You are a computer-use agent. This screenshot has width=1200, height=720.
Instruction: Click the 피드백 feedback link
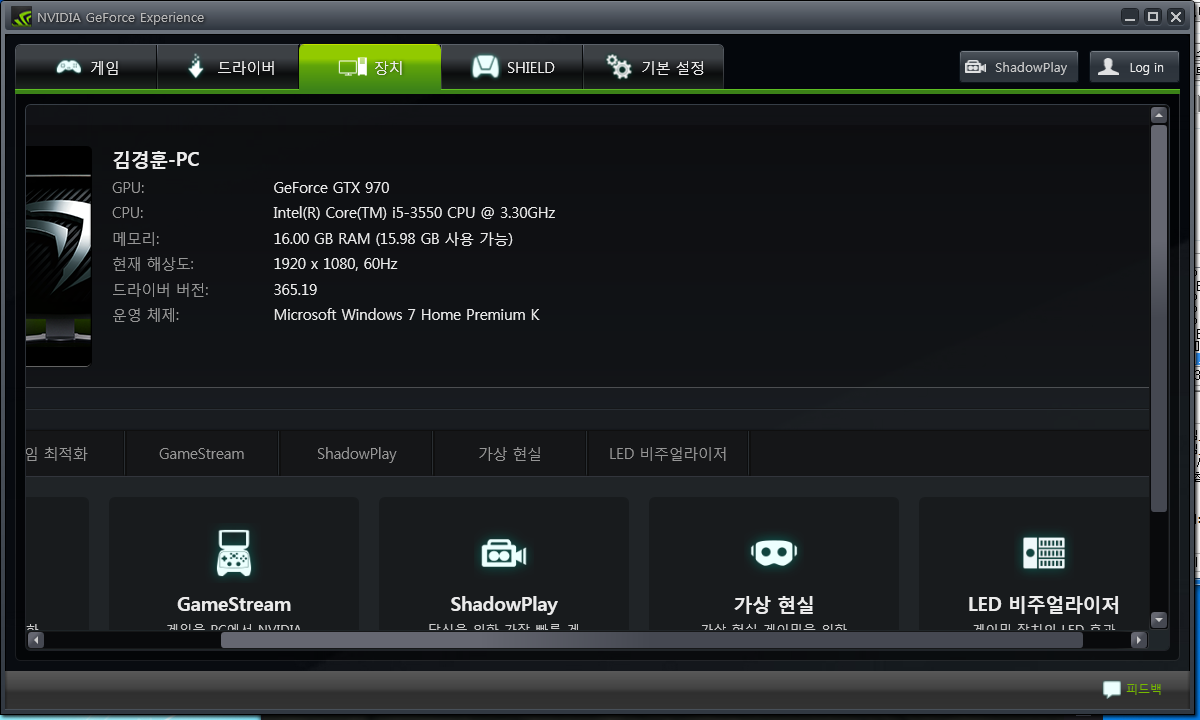1144,689
